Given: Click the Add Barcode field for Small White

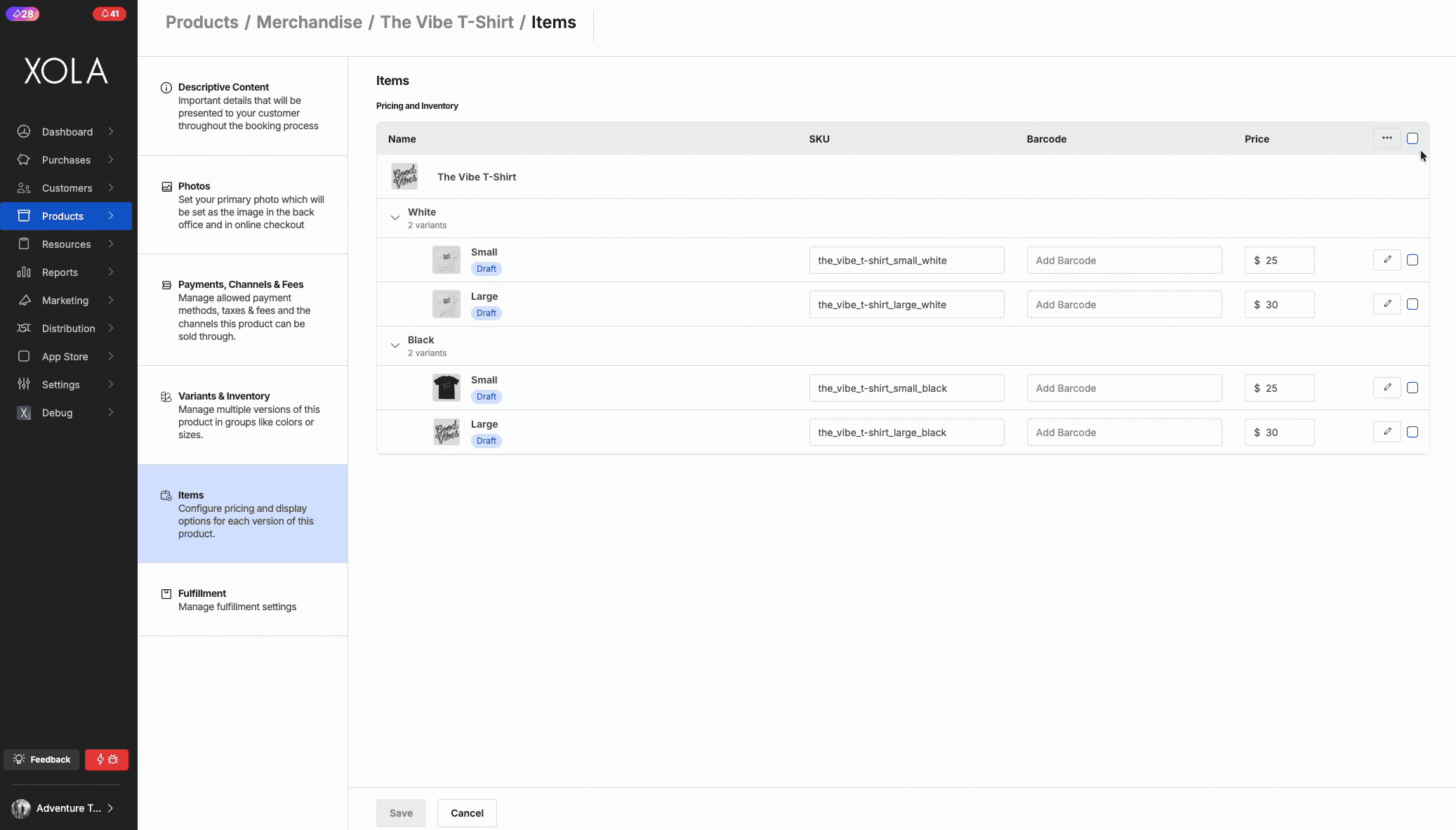Looking at the screenshot, I should coord(1124,260).
